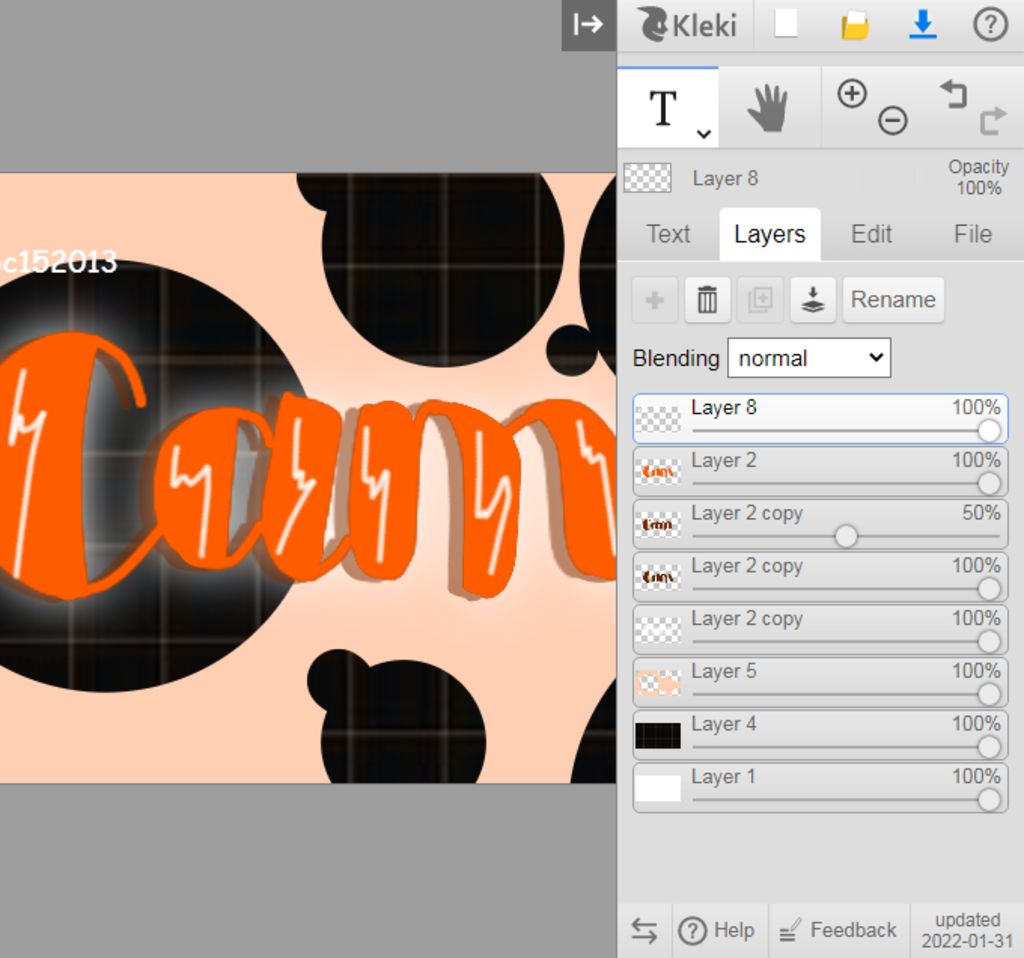This screenshot has width=1024, height=958.
Task: Click the 50% opacity slider handle of Layer 2 copy
Action: click(x=846, y=536)
